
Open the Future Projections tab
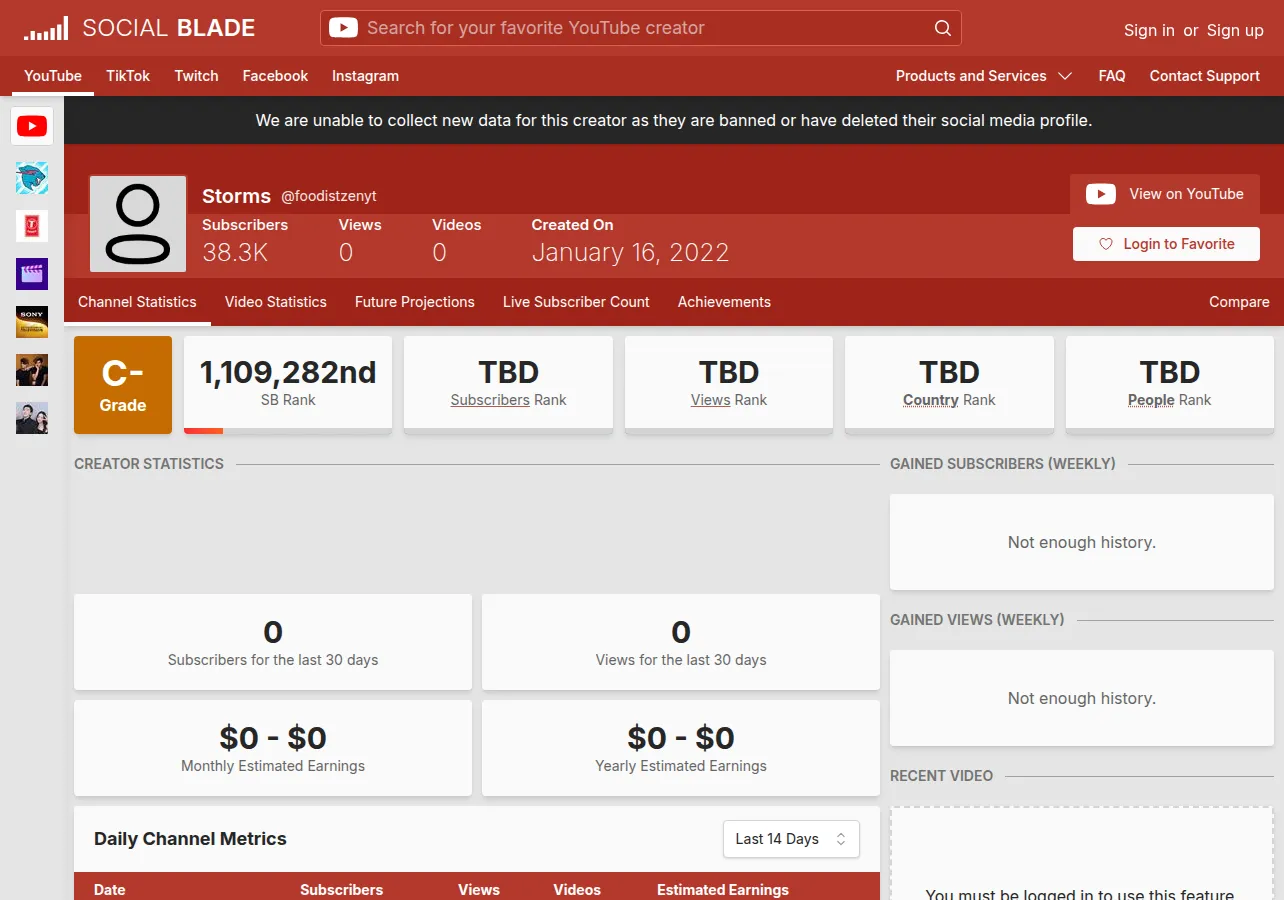(x=415, y=302)
